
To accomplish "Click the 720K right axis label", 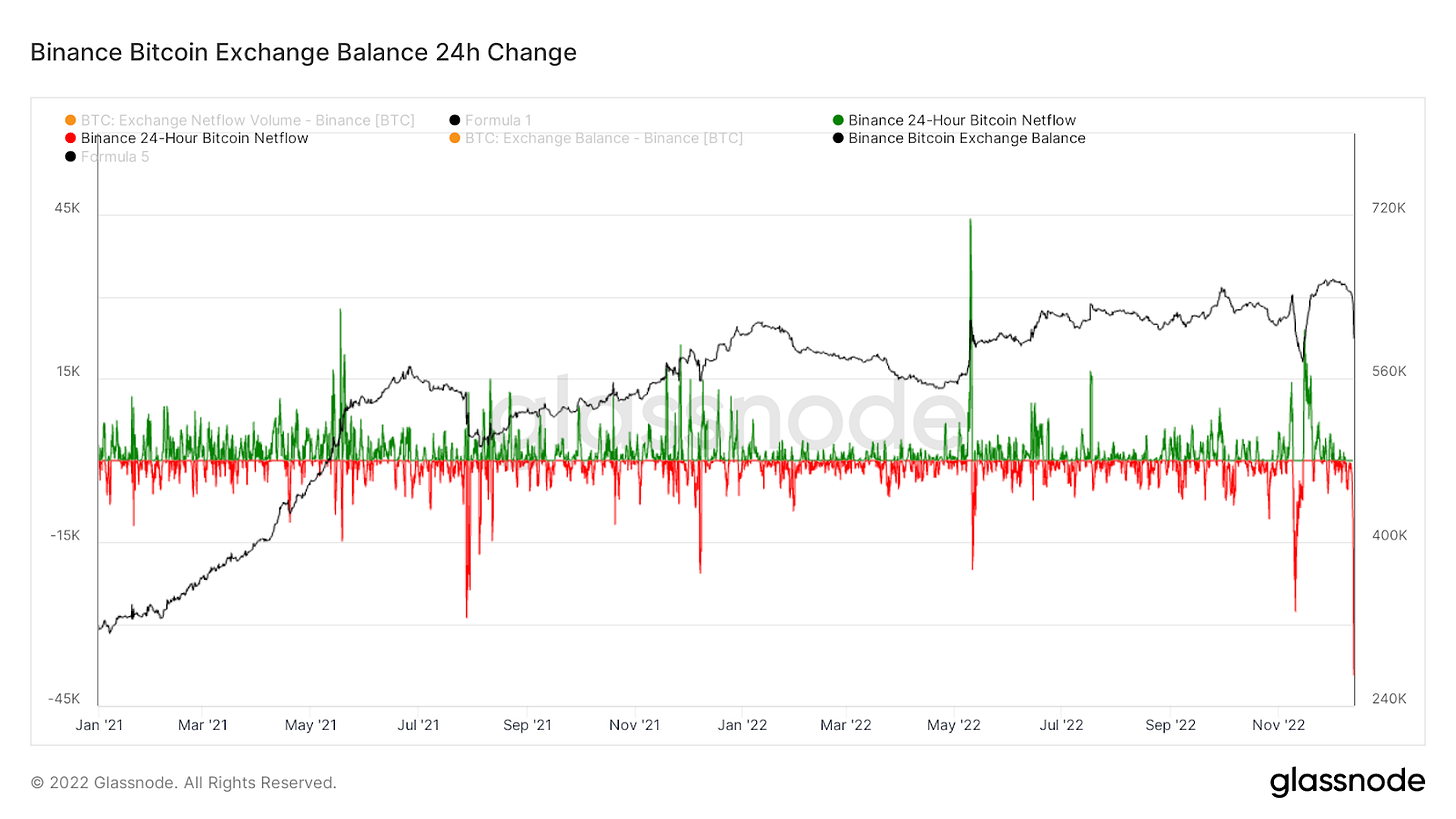I will tap(1389, 208).
